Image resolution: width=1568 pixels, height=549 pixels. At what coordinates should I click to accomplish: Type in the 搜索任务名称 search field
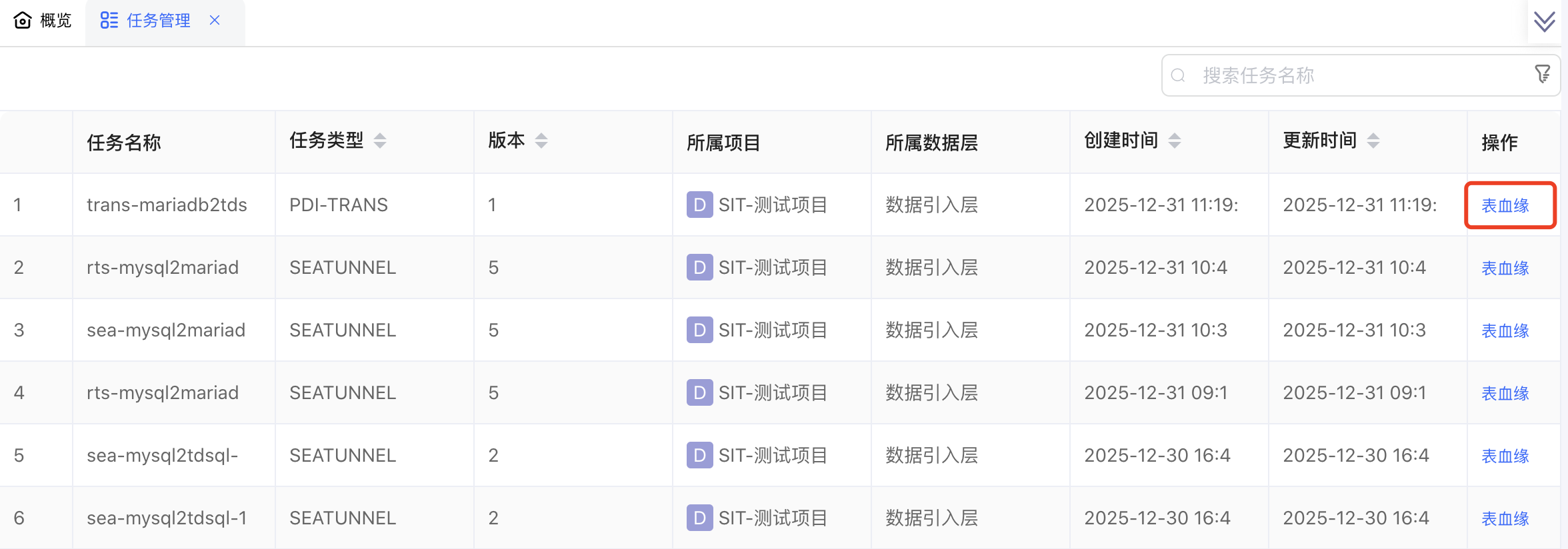pyautogui.click(x=1360, y=75)
